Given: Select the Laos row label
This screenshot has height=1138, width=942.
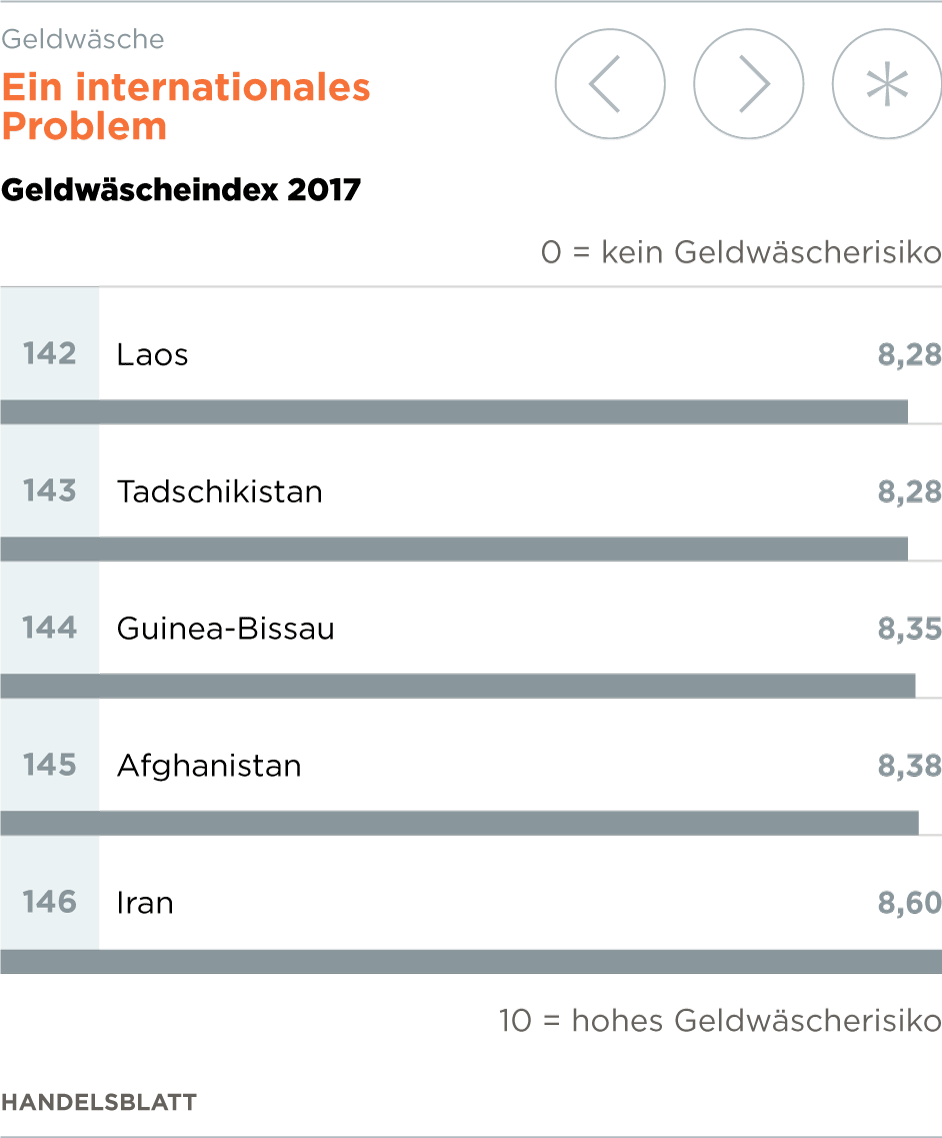Looking at the screenshot, I should point(152,355).
